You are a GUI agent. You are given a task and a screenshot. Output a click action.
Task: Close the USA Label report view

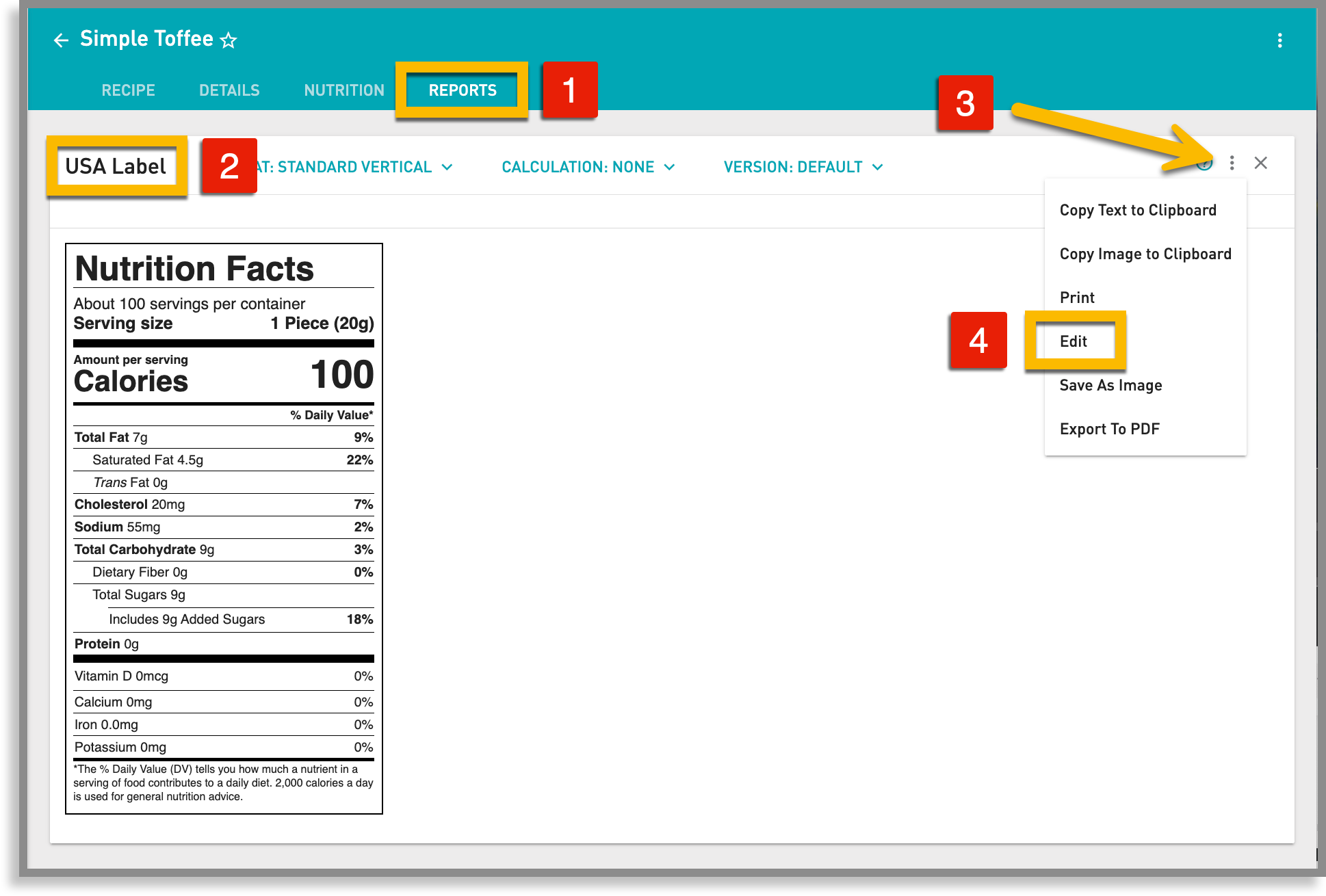1261,163
